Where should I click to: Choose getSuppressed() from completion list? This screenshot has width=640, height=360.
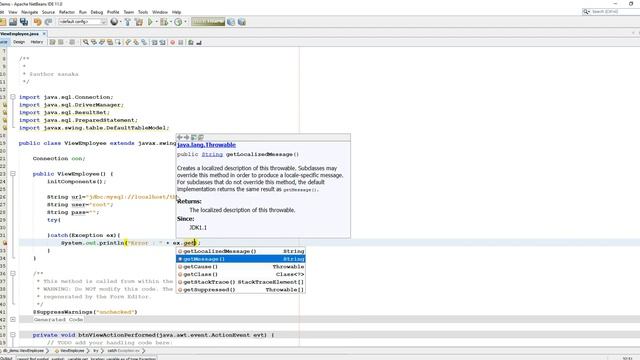coord(241,290)
